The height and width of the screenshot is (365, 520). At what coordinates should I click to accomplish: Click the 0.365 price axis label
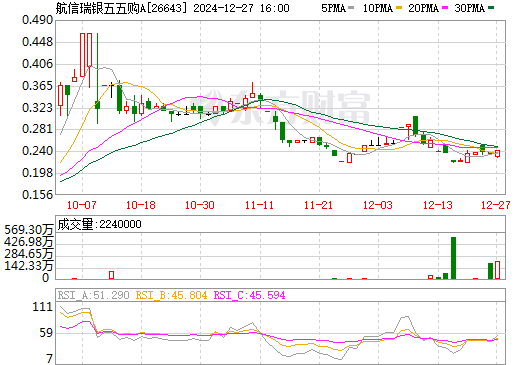point(37,86)
